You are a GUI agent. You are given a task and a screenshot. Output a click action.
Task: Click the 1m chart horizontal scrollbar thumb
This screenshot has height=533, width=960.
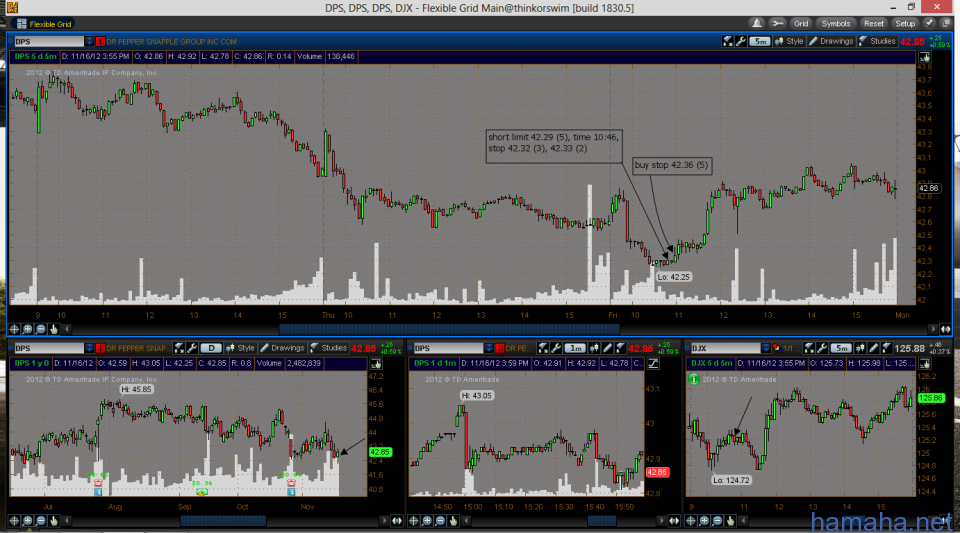tap(602, 521)
